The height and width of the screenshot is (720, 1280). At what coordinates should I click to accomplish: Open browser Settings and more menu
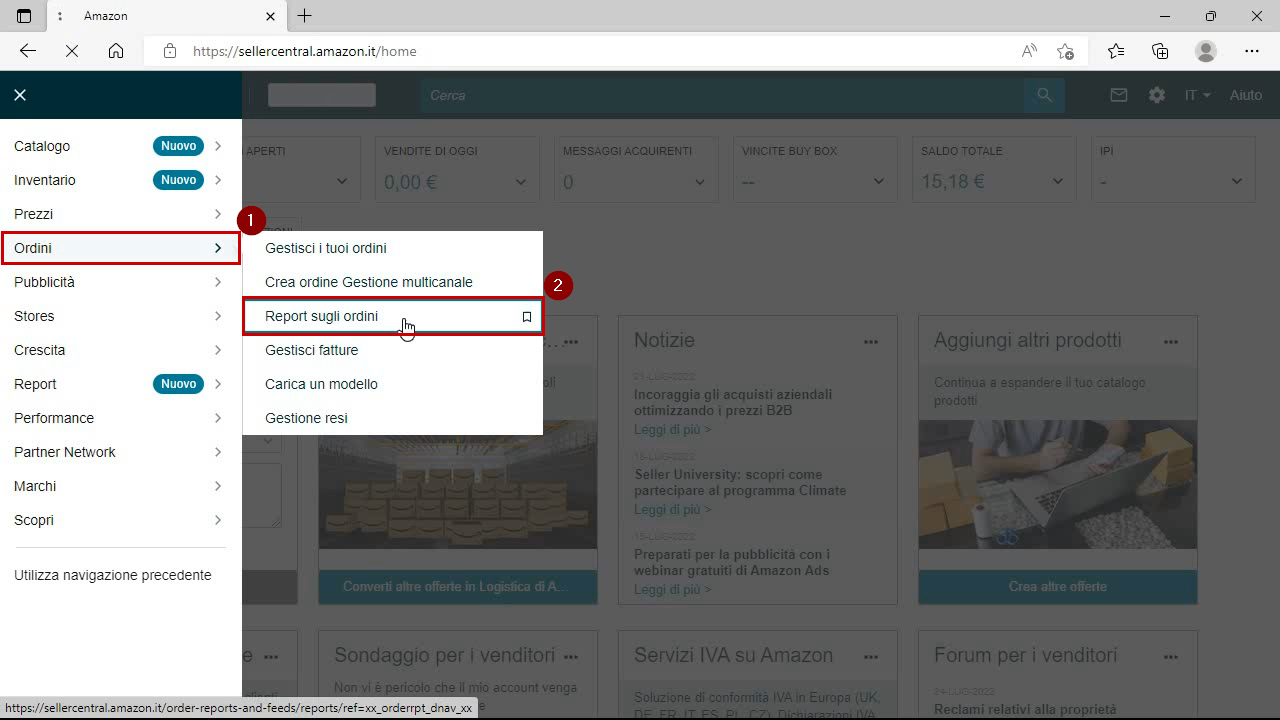coord(1252,51)
